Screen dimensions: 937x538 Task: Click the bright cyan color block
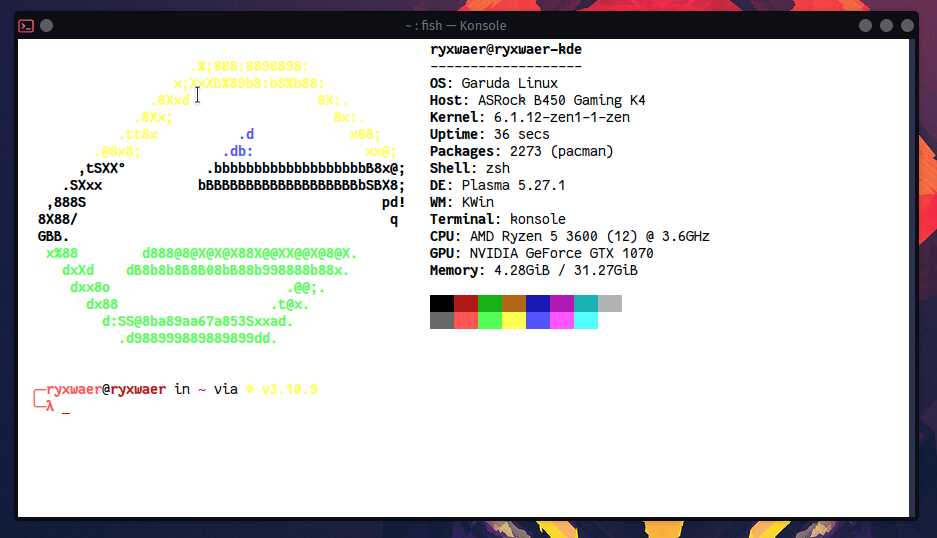pyautogui.click(x=586, y=320)
